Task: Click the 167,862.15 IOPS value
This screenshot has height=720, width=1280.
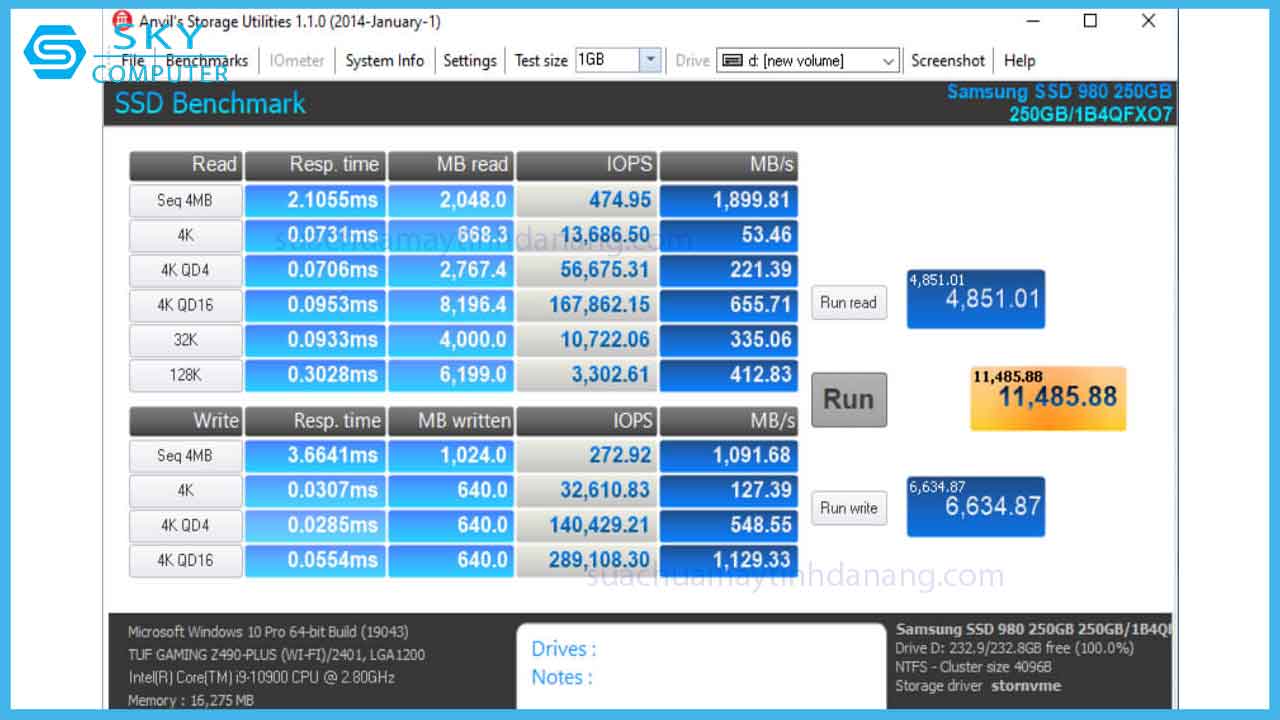Action: point(586,305)
